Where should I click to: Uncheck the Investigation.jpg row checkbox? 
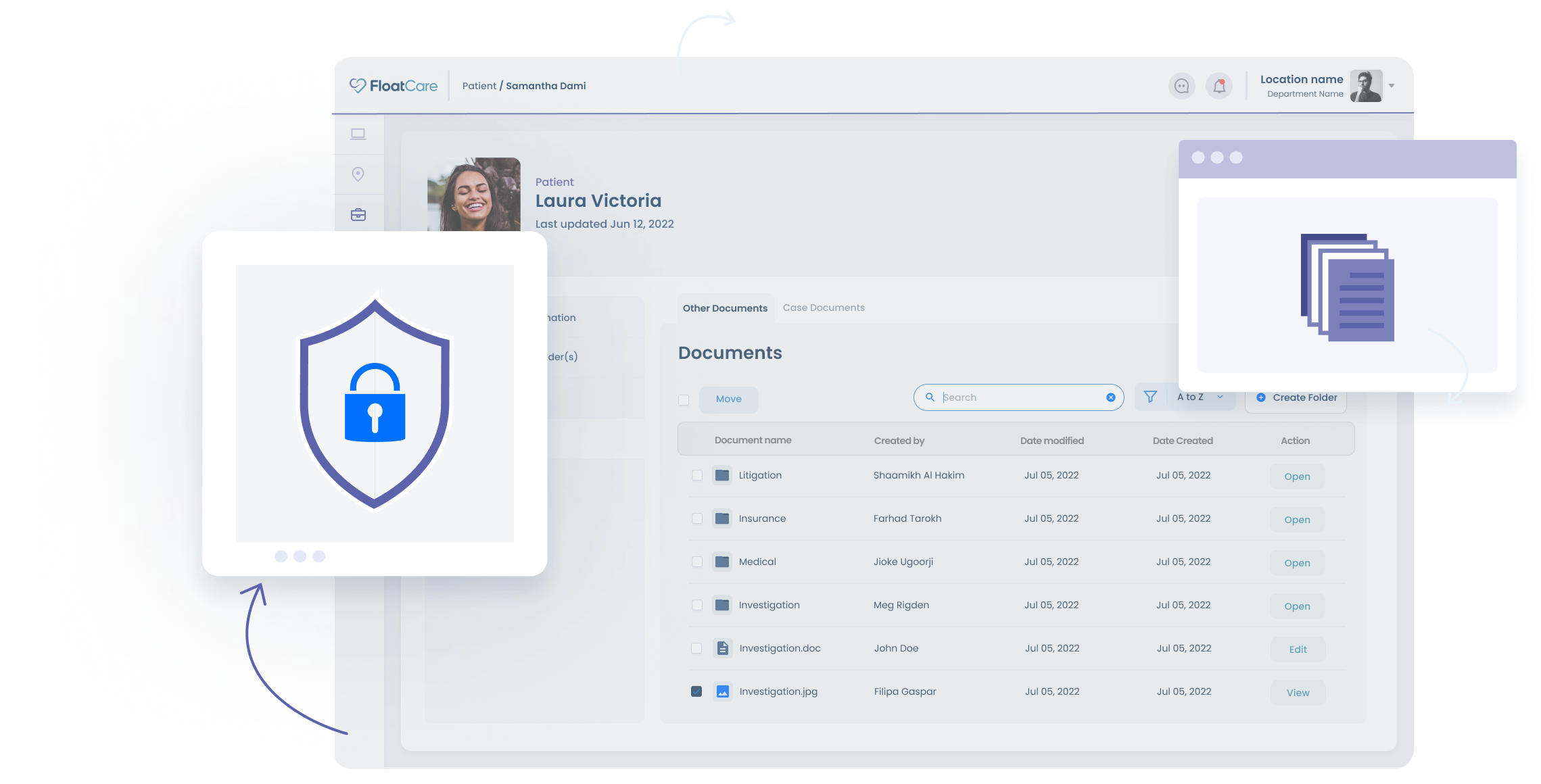click(696, 691)
